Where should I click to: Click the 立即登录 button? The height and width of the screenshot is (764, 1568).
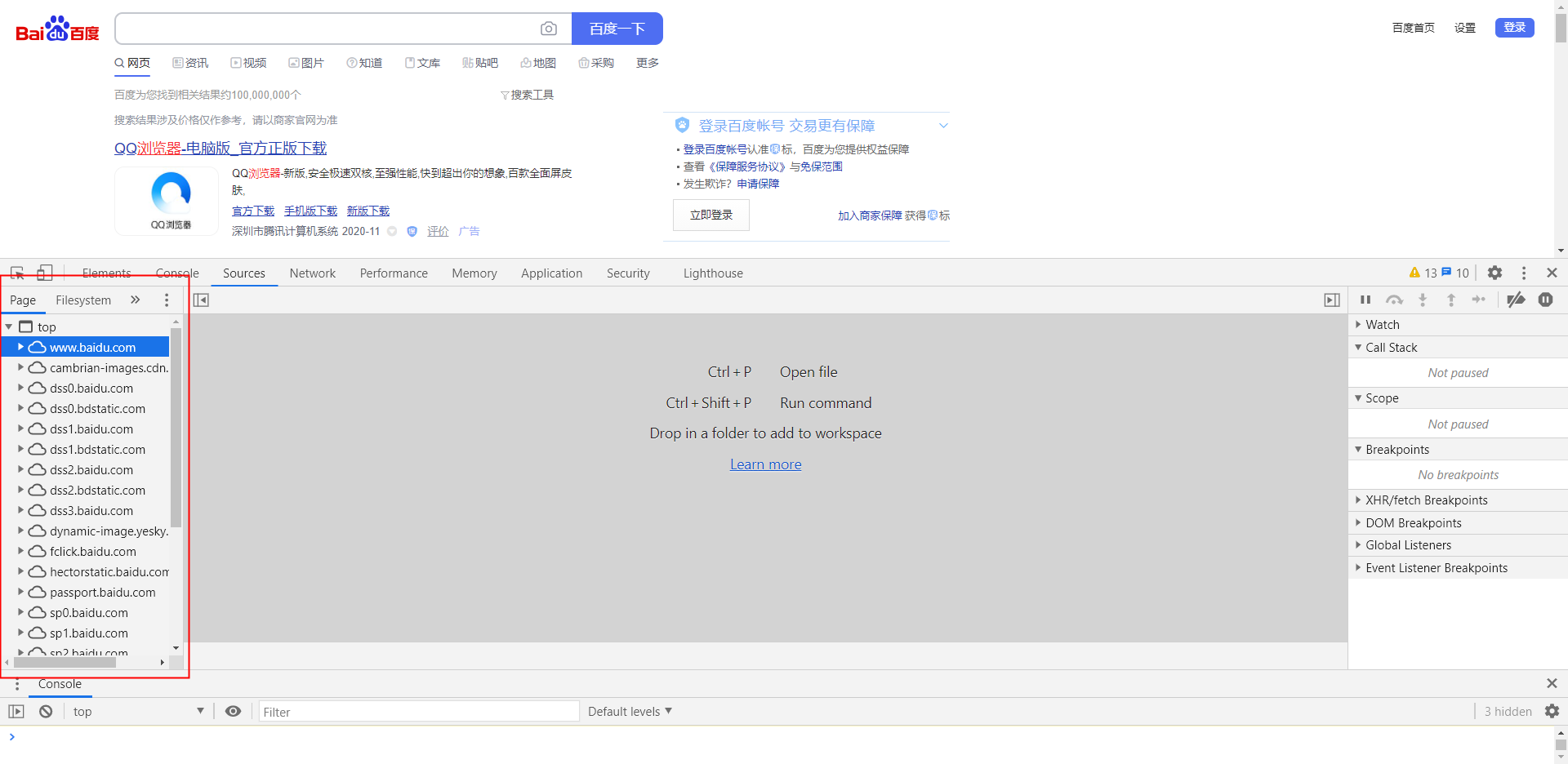711,215
